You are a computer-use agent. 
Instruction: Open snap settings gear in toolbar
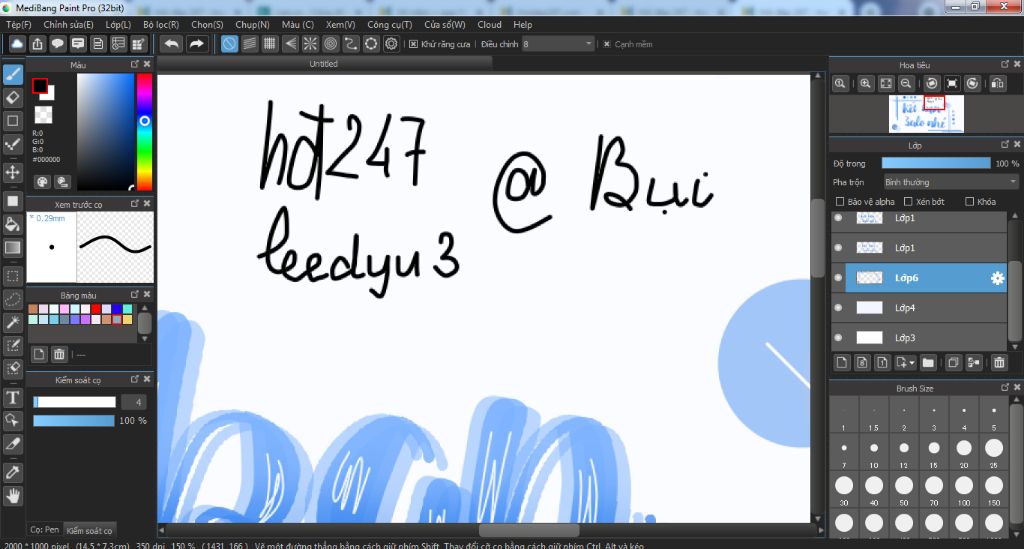[391, 44]
